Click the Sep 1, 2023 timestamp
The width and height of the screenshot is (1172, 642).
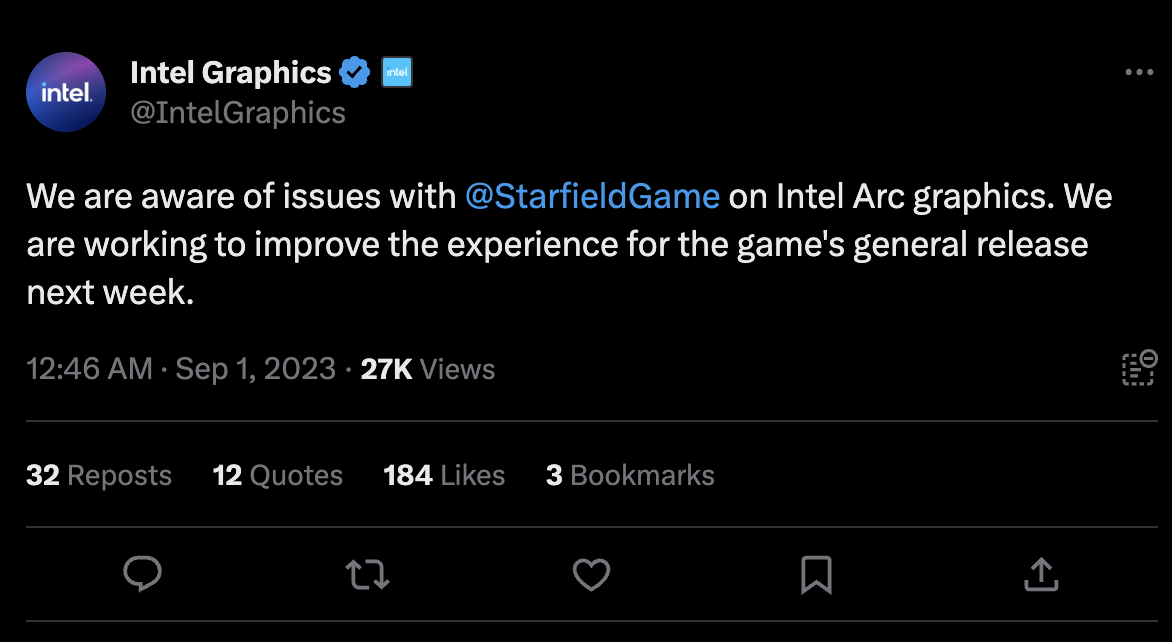[x=255, y=369]
